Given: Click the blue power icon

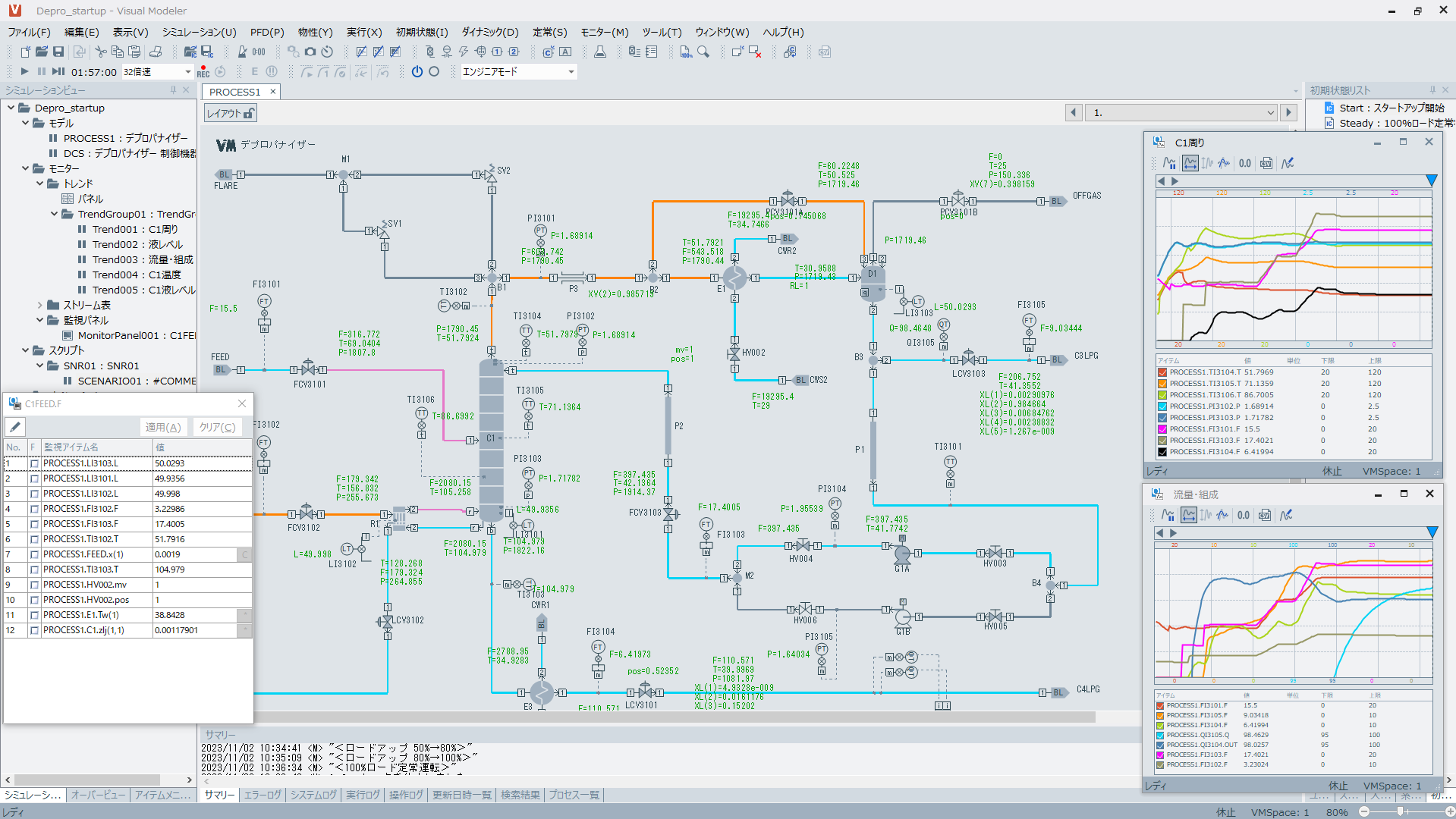Looking at the screenshot, I should (x=417, y=71).
